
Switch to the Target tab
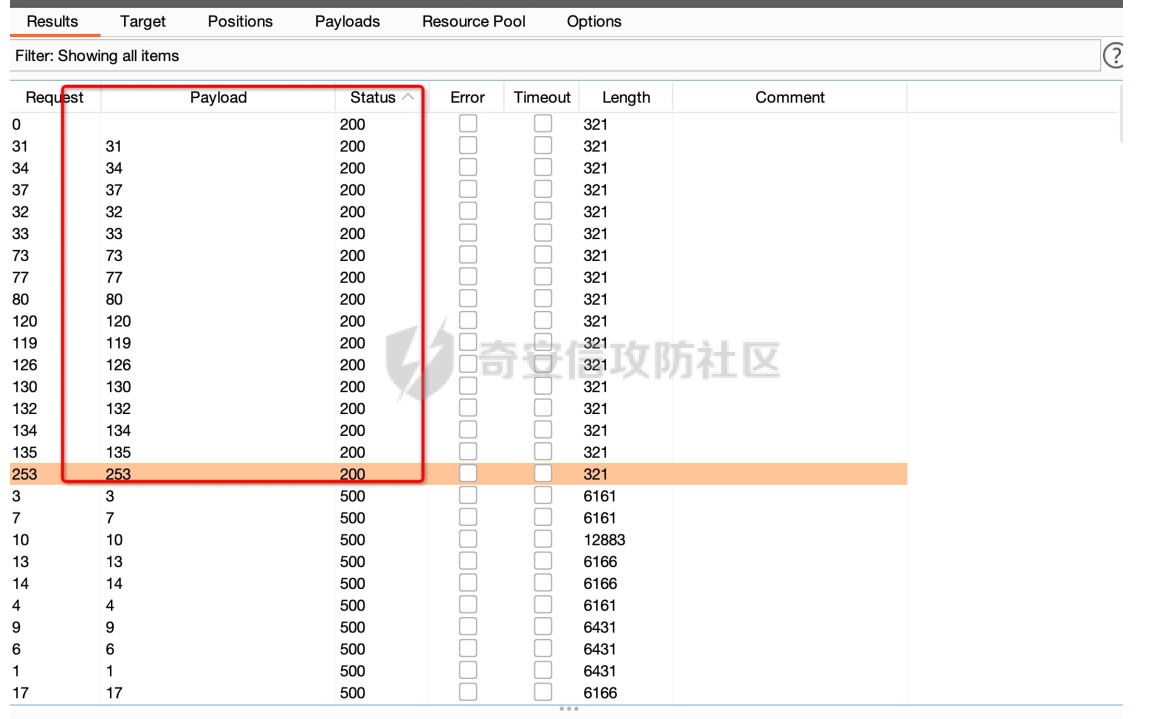pyautogui.click(x=143, y=21)
